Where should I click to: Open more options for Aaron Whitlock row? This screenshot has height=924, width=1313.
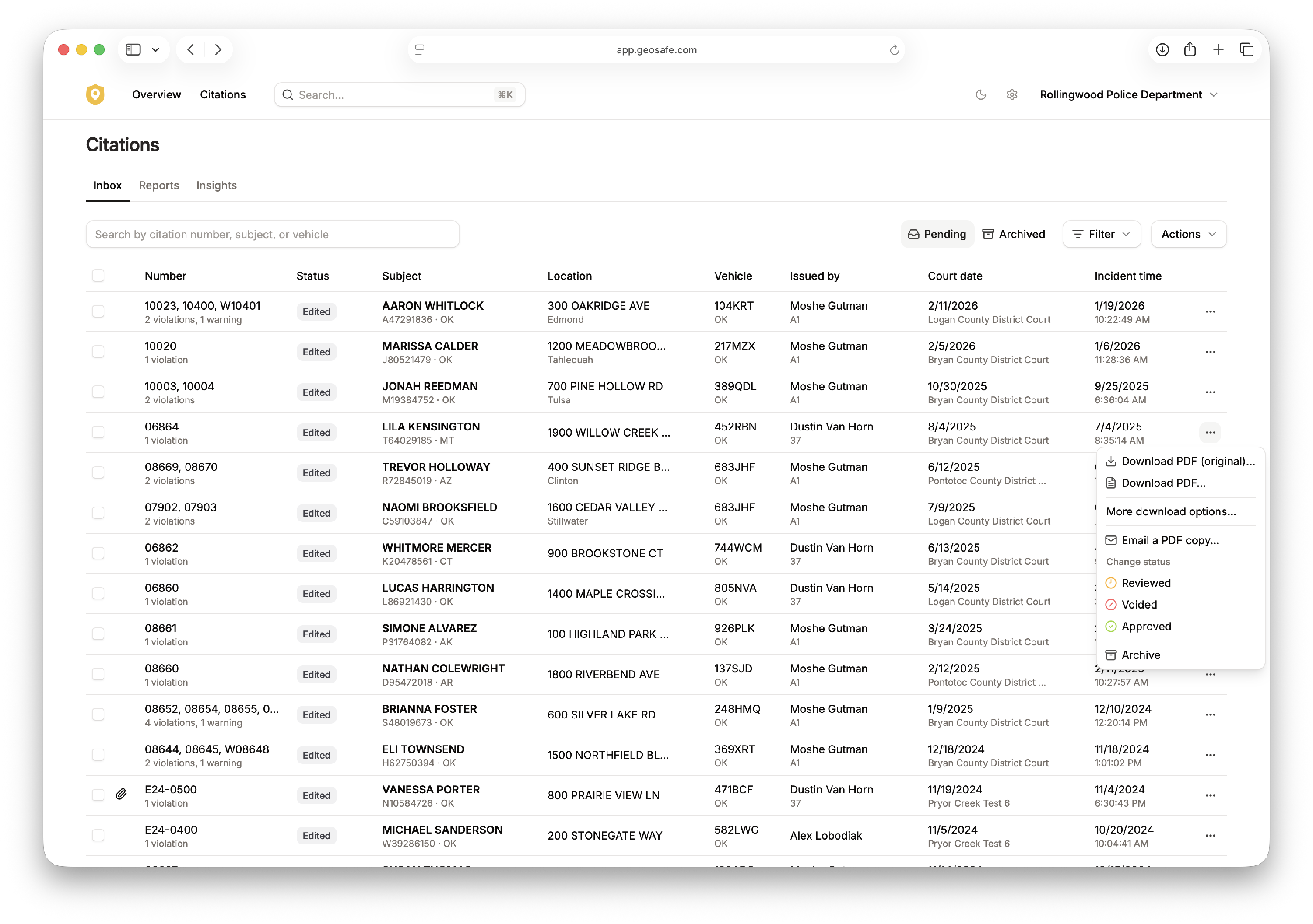click(1210, 311)
